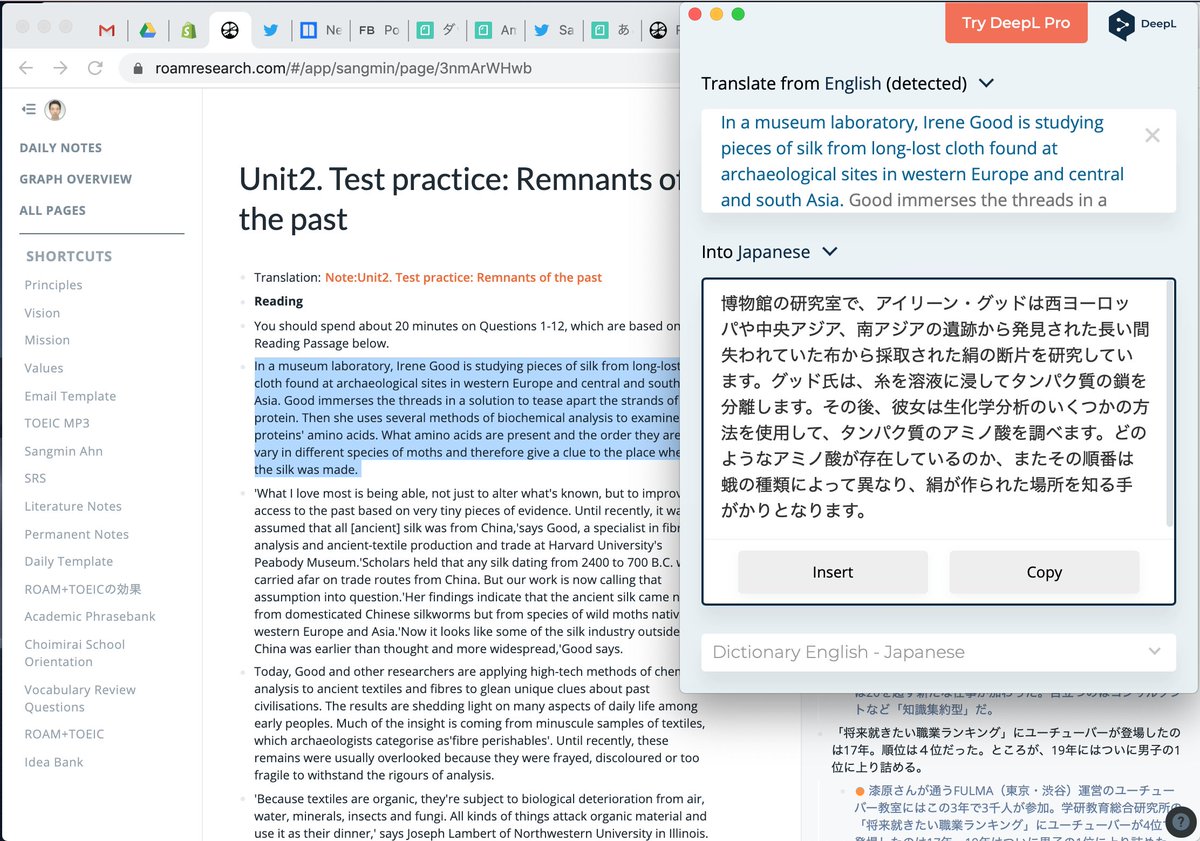The image size is (1200, 841).
Task: Open the Daily Template shortcut
Action: pos(68,561)
